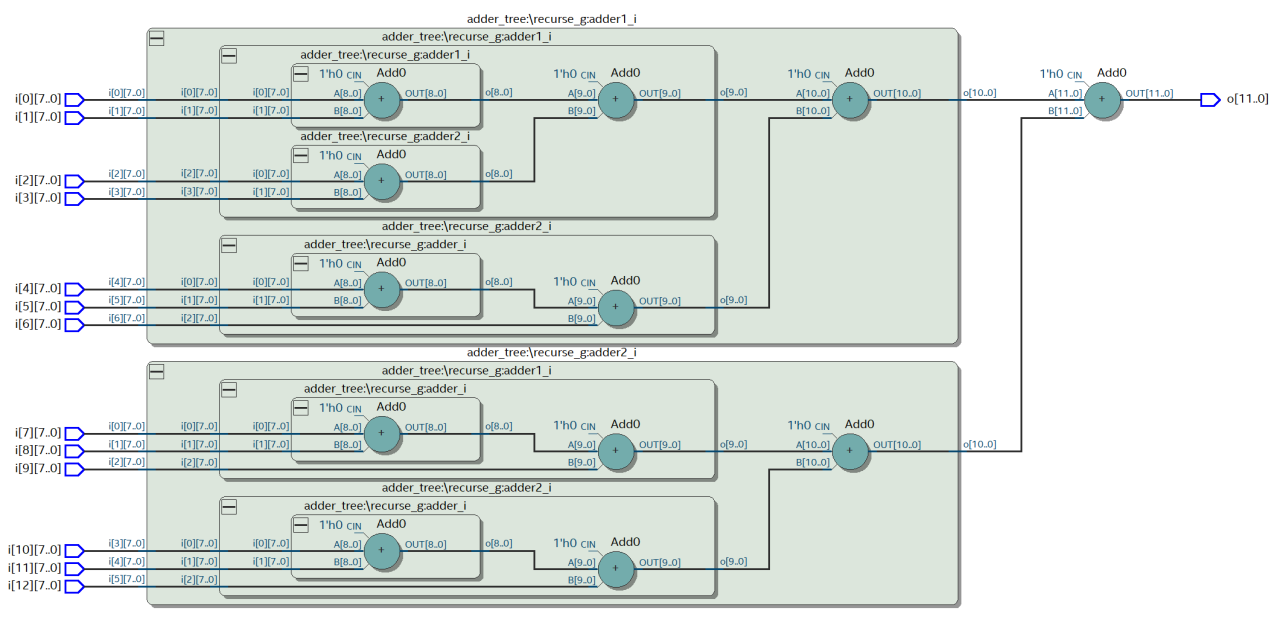1280x625 pixels.
Task: Collapse adder2_i block containing inputs i[4]–i[6]
Action: [229, 246]
